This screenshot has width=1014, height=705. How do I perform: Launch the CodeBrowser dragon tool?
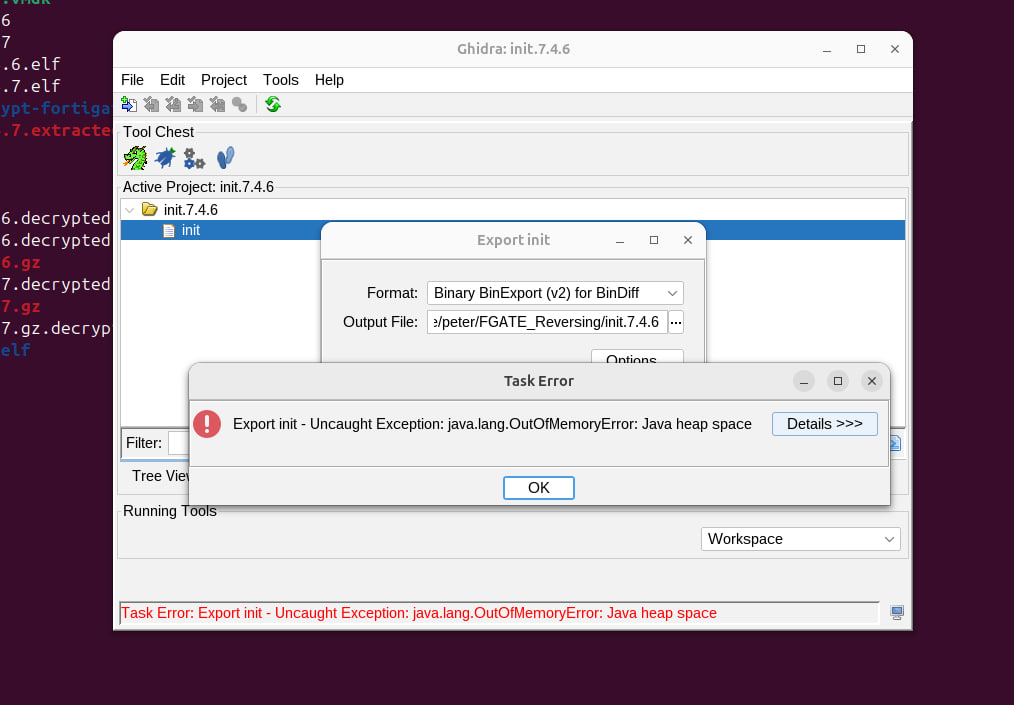pos(135,158)
